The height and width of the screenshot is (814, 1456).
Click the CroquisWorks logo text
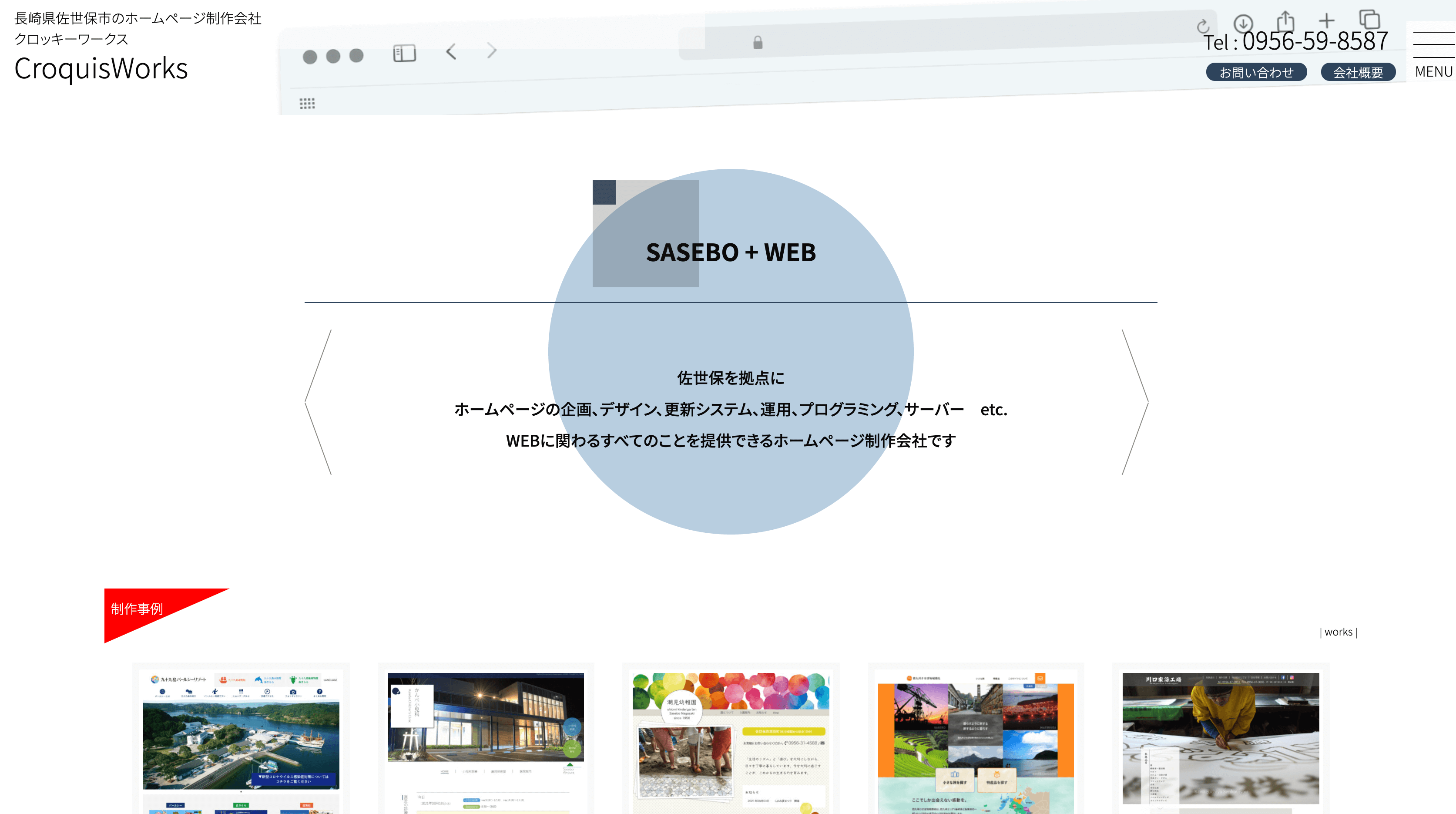click(101, 68)
